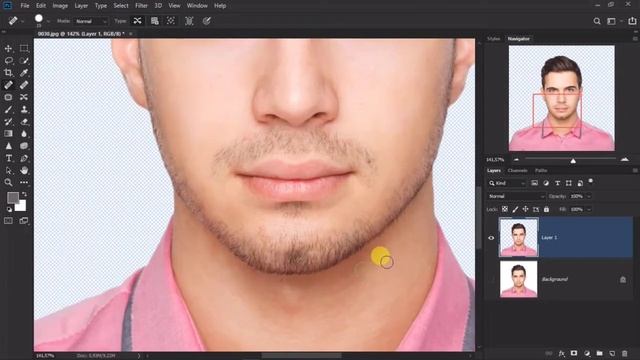This screenshot has width=640, height=360.
Task: Switch to the Paths tab
Action: tap(541, 171)
